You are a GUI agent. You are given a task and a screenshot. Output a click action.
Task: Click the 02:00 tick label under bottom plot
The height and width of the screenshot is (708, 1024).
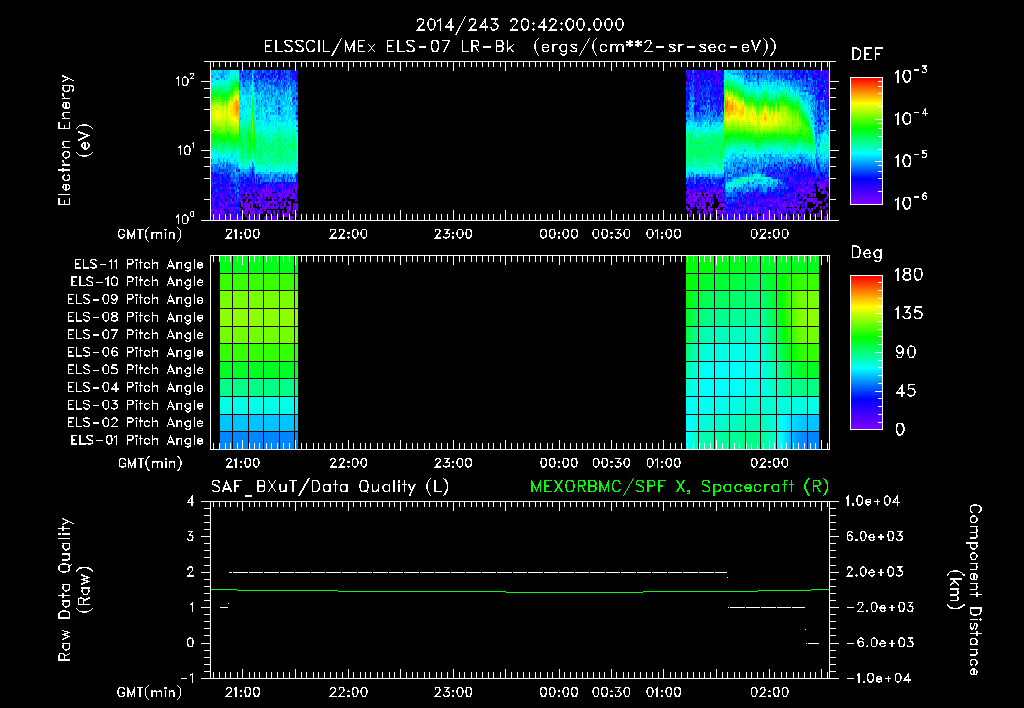point(769,692)
